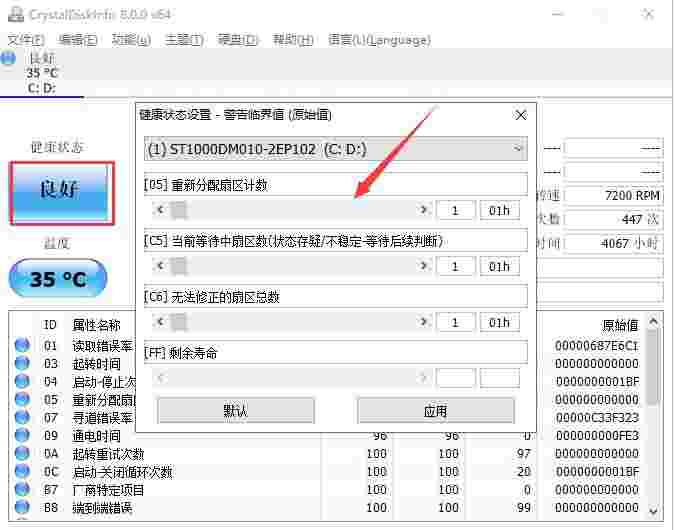This screenshot has height=530, width=674.
Task: Click the 默认 default button
Action: coord(236,411)
